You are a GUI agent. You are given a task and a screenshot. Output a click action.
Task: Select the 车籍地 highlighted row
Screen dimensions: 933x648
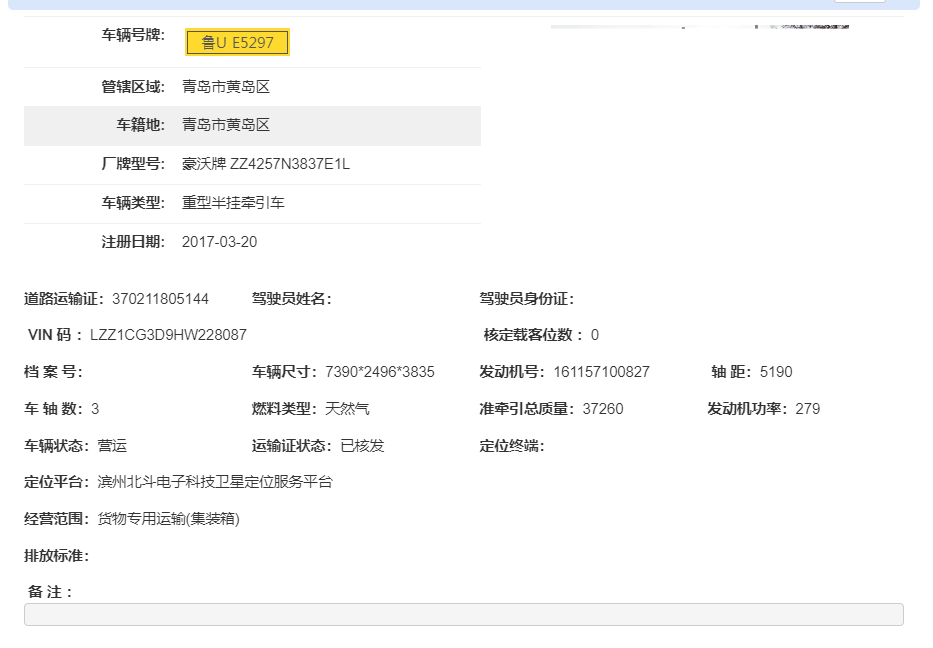click(252, 126)
